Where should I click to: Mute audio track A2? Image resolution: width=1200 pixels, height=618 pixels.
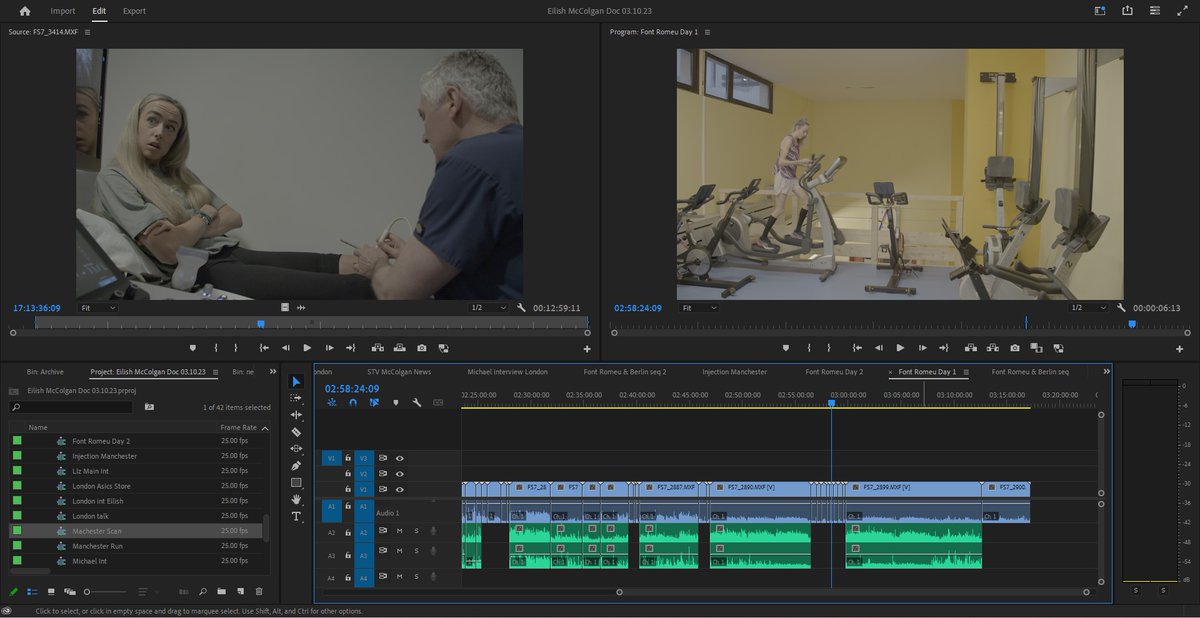click(399, 531)
